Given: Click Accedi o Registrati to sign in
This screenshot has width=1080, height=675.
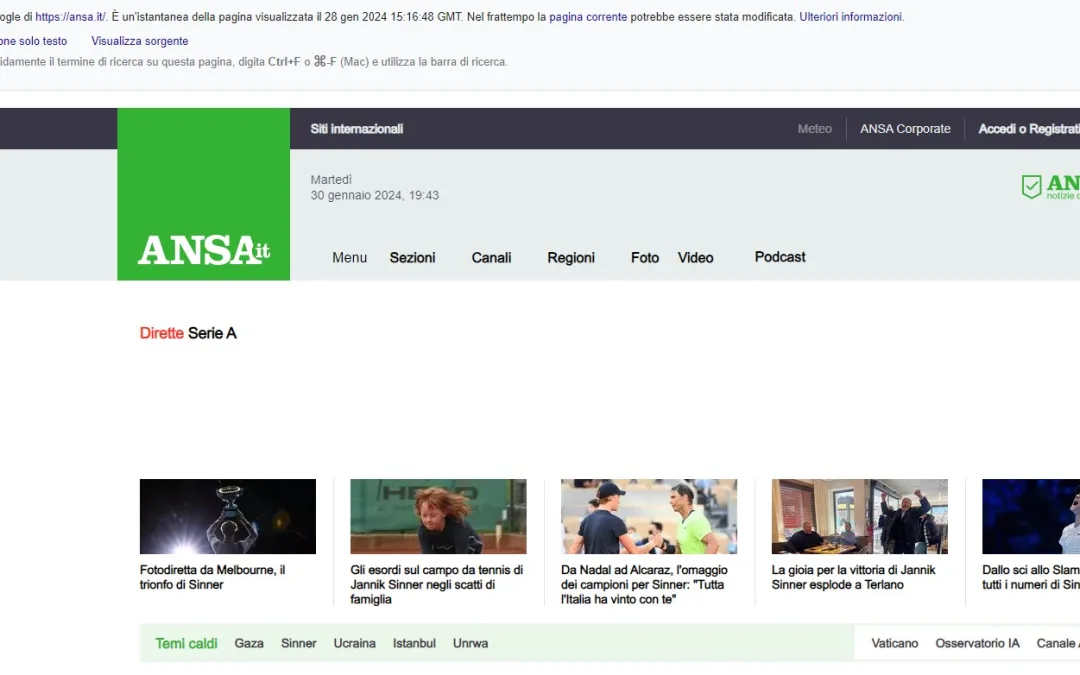Looking at the screenshot, I should pyautogui.click(x=1028, y=129).
